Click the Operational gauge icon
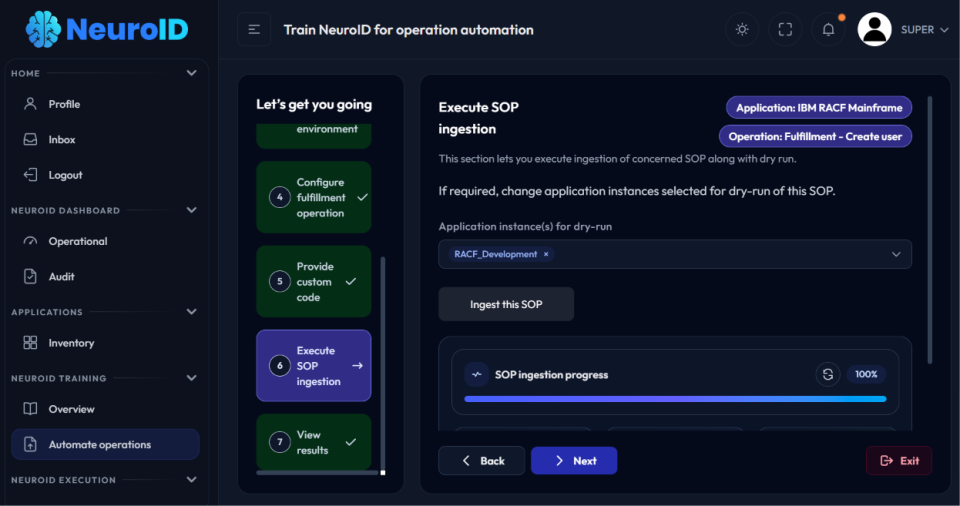This screenshot has height=506, width=960. point(30,241)
